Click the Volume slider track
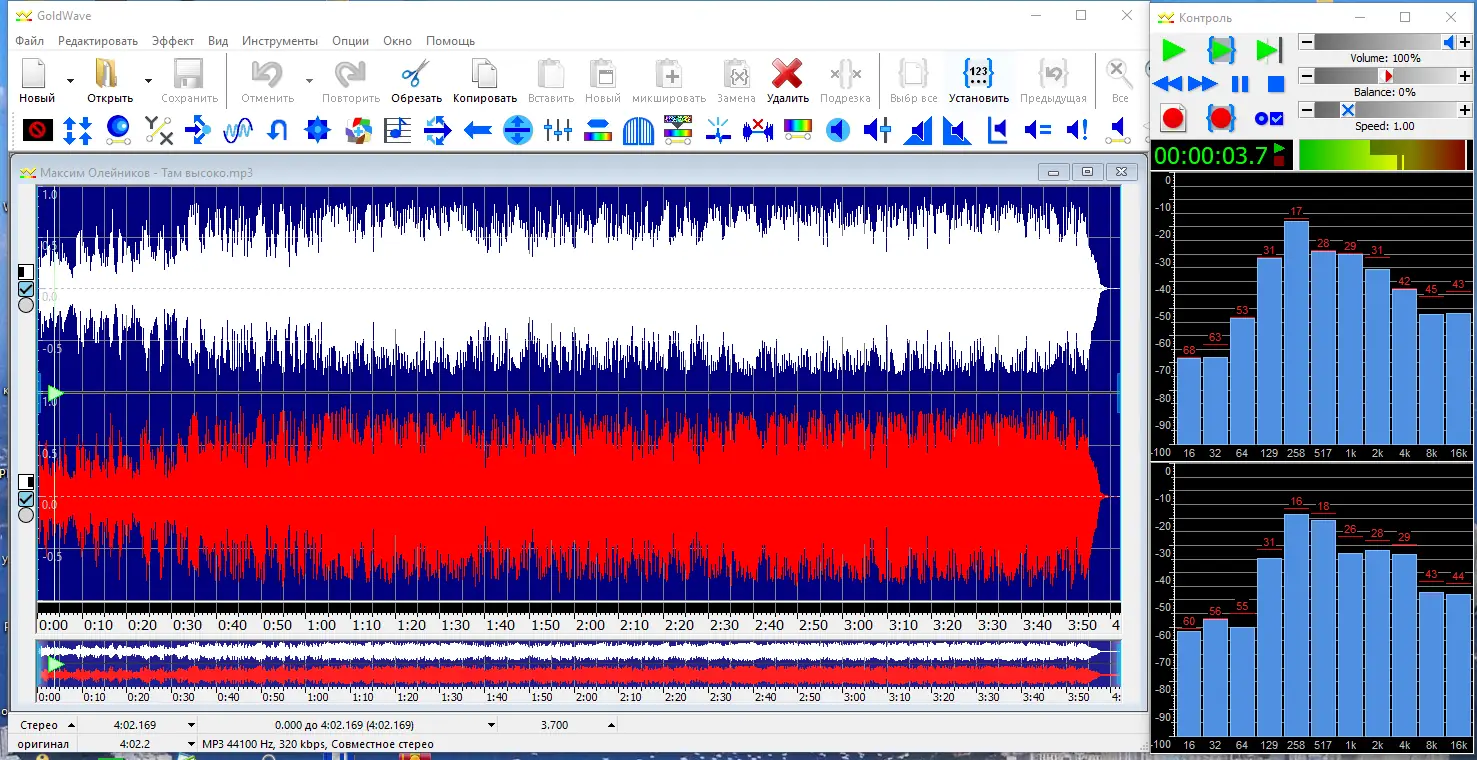 [1380, 42]
